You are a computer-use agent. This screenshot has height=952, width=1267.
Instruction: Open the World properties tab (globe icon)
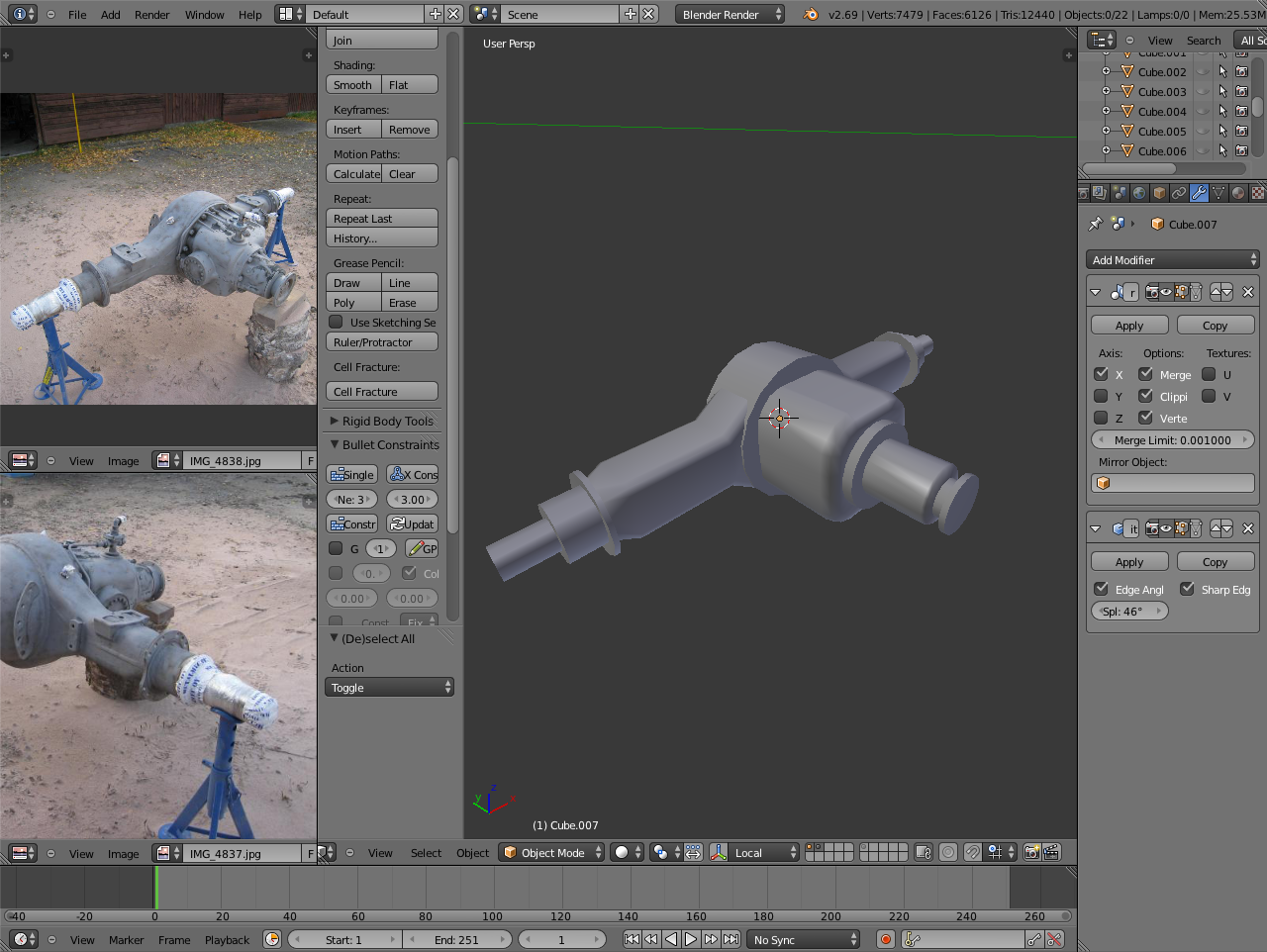(x=1139, y=193)
